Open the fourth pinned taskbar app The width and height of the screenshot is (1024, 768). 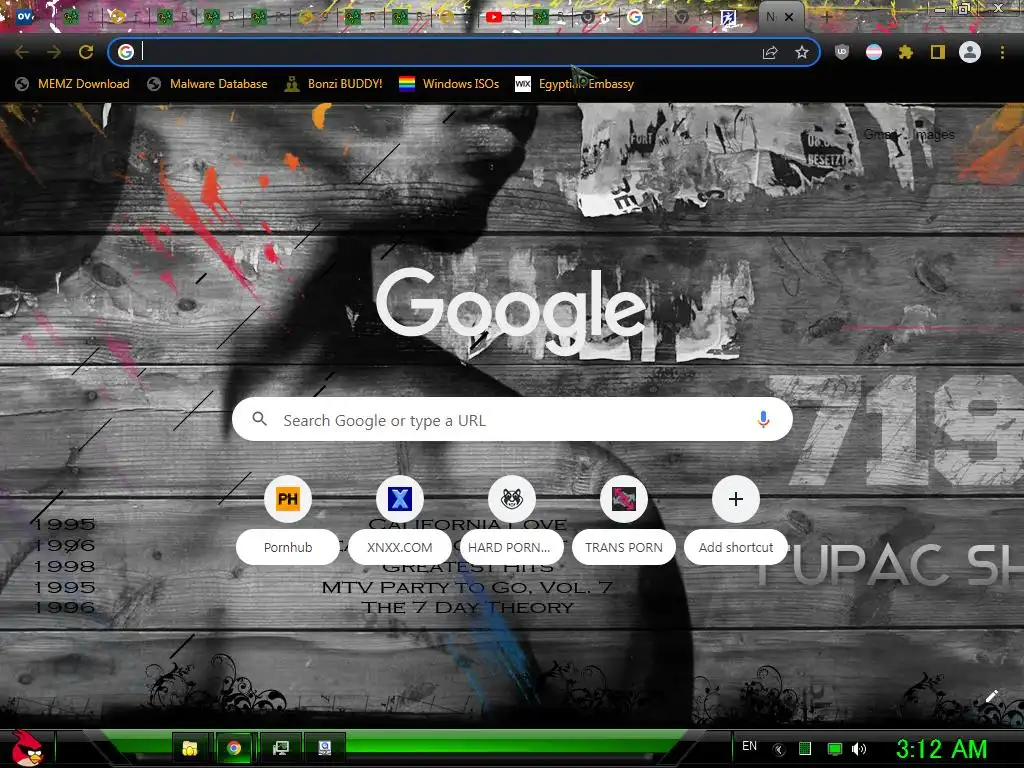pos(325,748)
